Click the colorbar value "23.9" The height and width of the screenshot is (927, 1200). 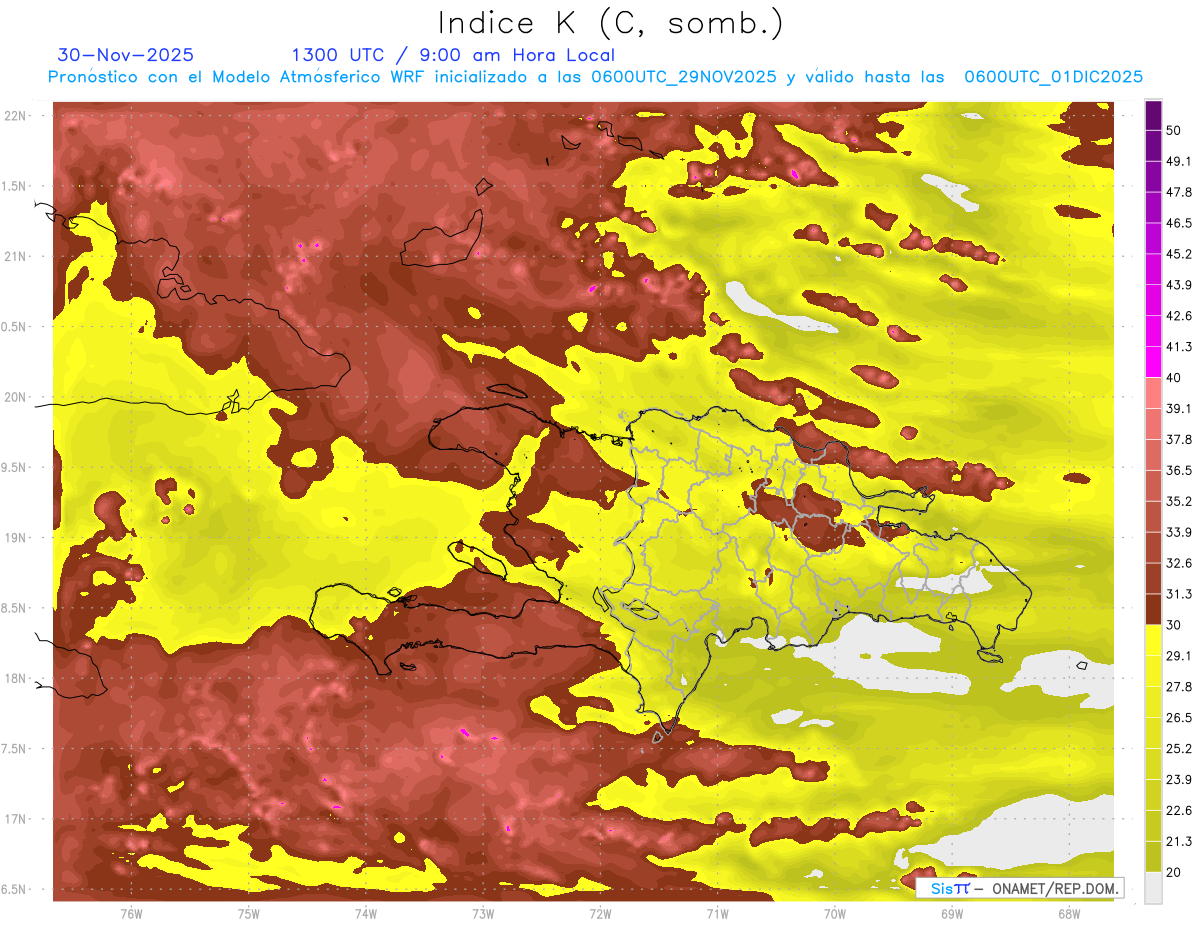(1178, 781)
